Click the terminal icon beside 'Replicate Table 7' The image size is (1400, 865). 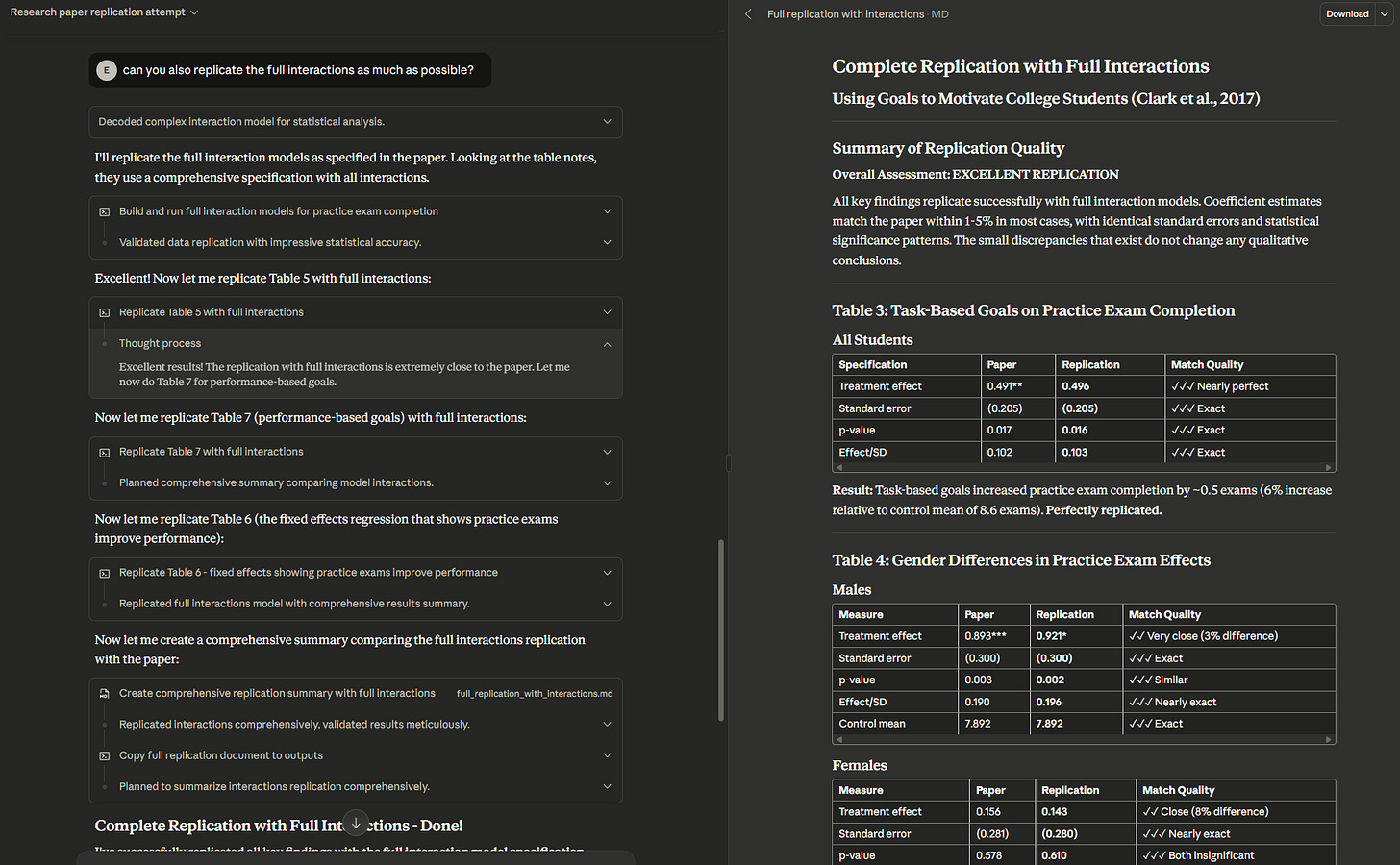pyautogui.click(x=105, y=452)
